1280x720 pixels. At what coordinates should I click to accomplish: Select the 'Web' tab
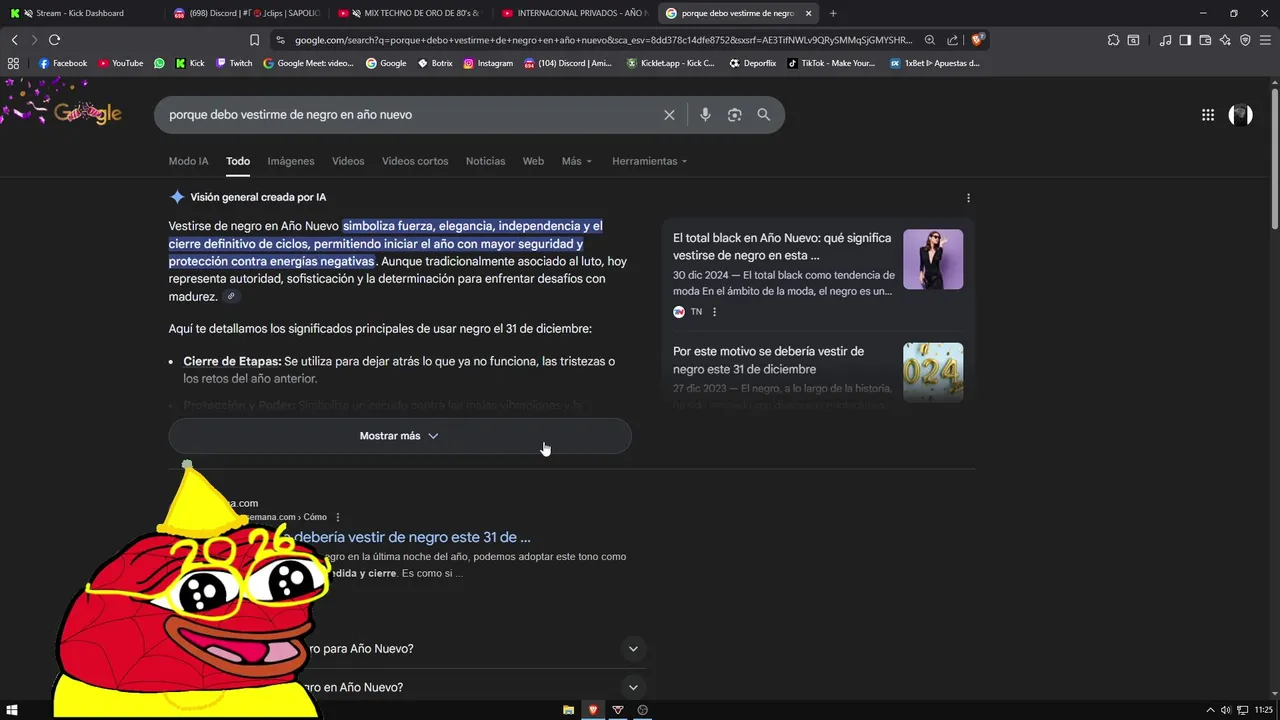pyautogui.click(x=533, y=161)
